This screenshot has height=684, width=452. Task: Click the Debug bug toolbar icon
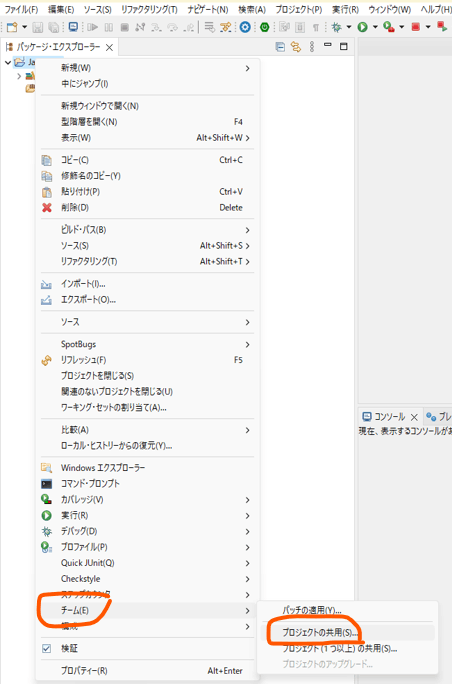pyautogui.click(x=336, y=27)
